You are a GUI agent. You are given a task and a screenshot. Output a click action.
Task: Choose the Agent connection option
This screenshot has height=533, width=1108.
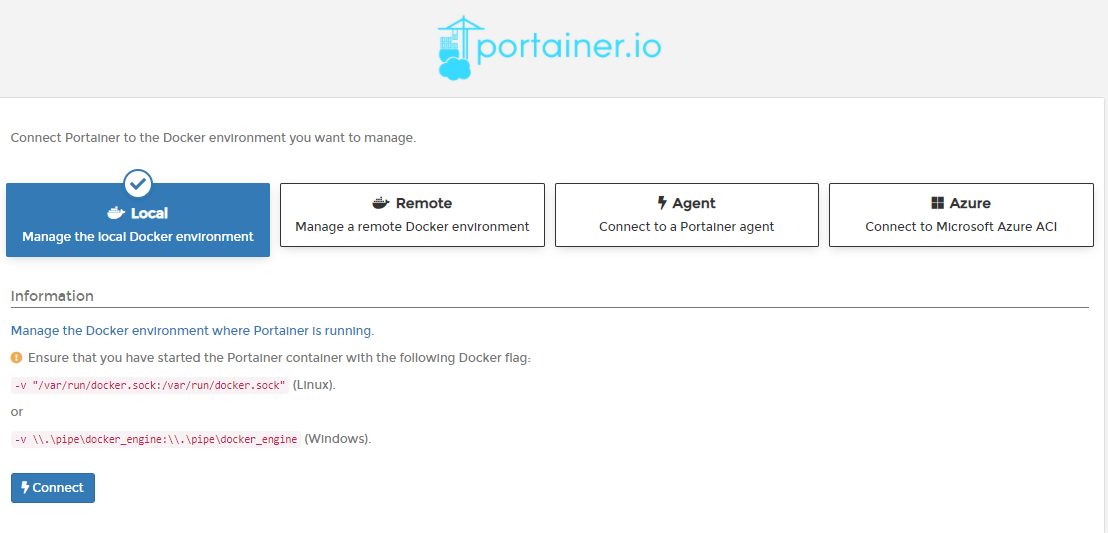687,215
